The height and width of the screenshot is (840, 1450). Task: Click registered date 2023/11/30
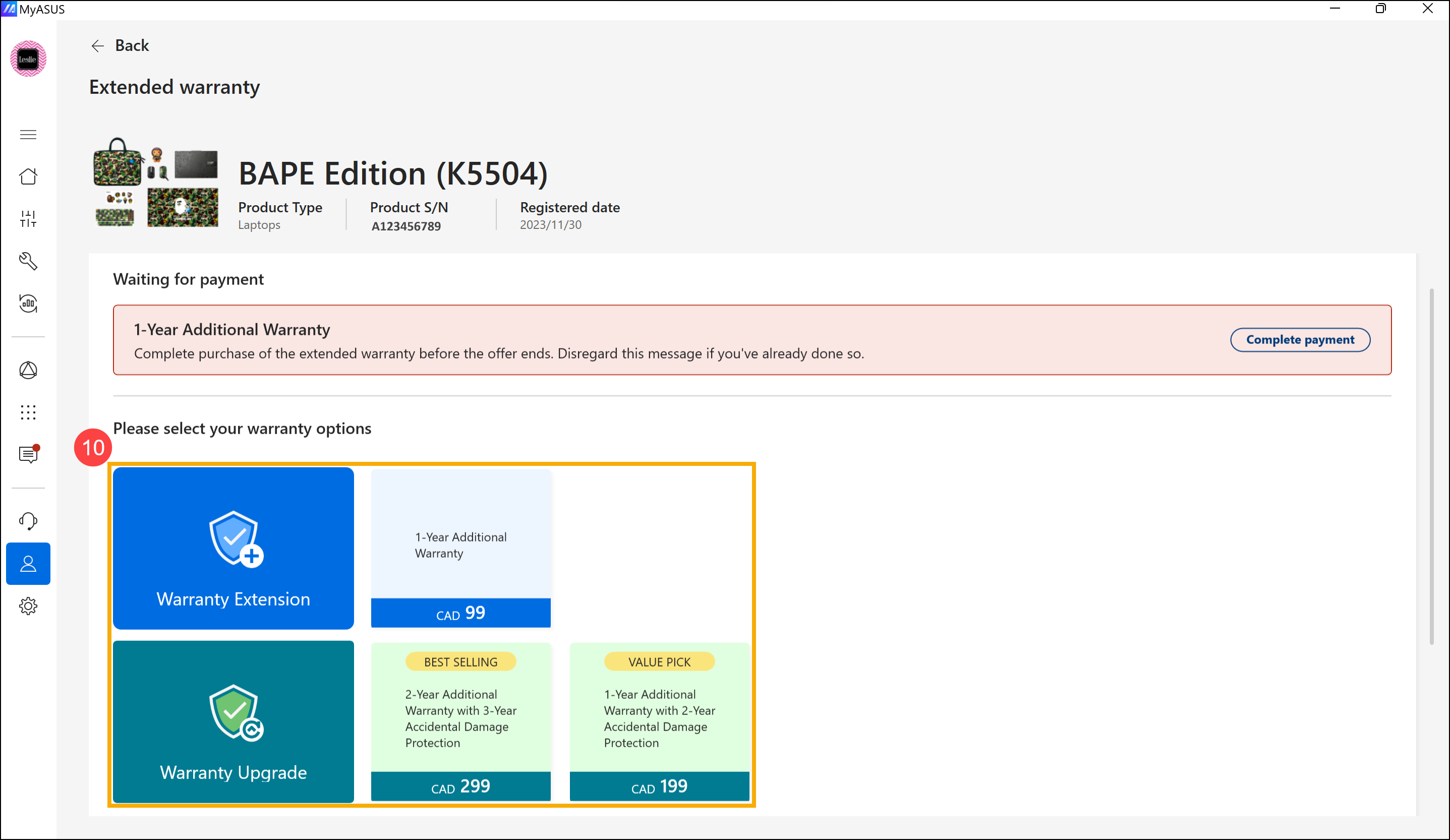(x=551, y=225)
